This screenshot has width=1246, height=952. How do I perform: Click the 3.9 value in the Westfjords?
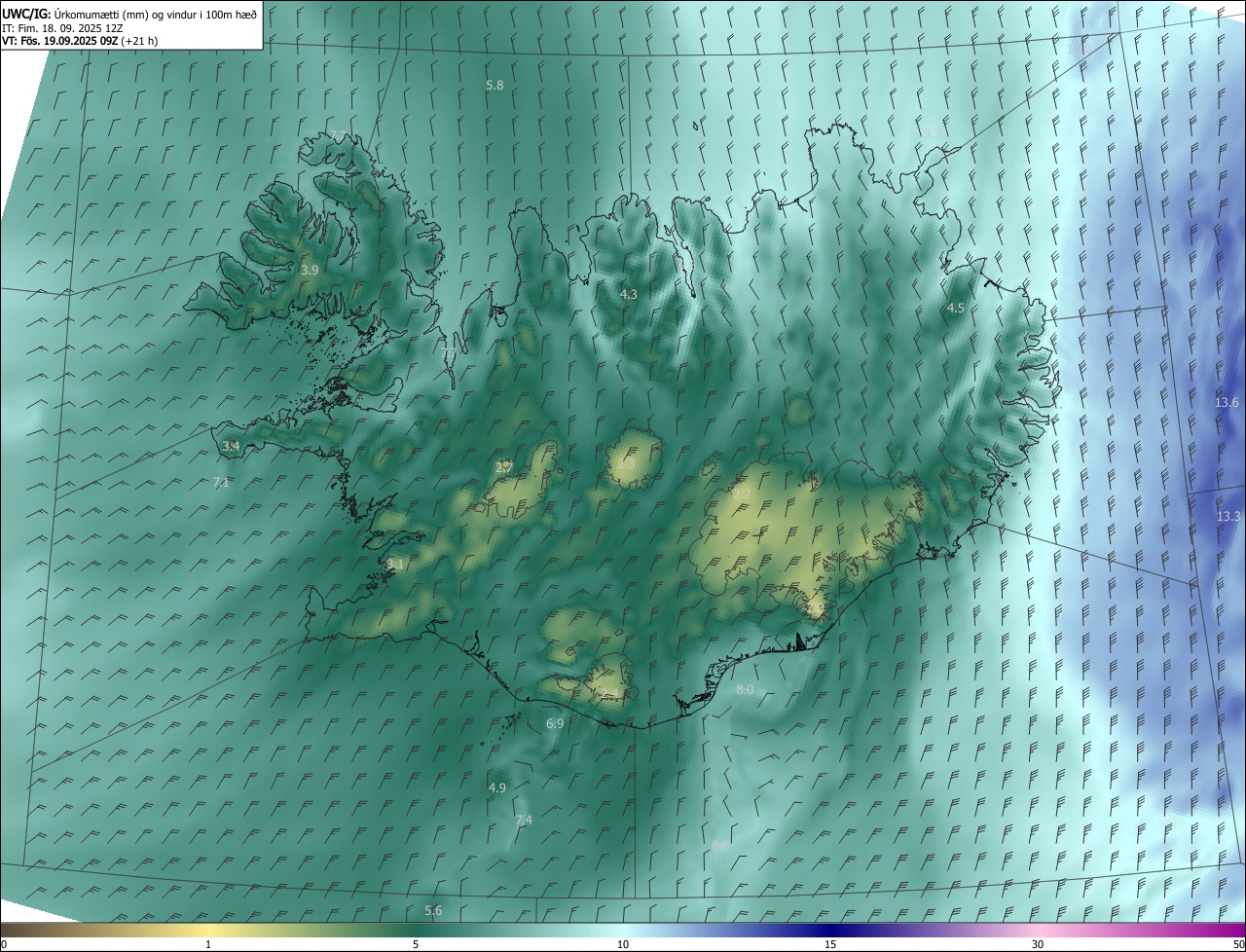tap(310, 270)
